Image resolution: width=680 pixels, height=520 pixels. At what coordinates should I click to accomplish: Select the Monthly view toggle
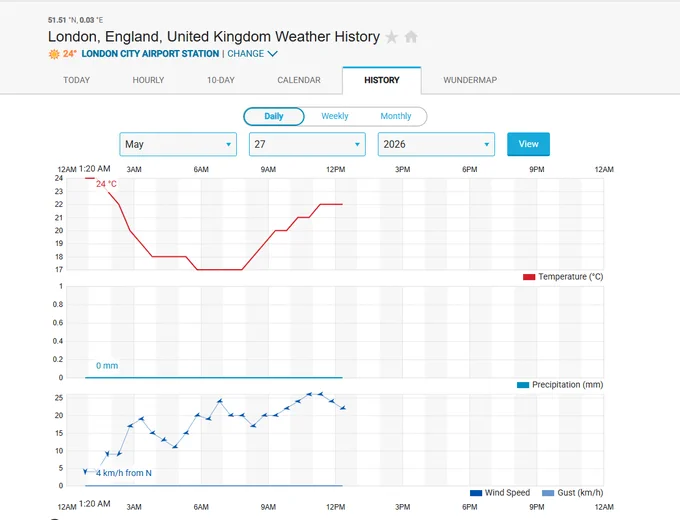tap(396, 116)
